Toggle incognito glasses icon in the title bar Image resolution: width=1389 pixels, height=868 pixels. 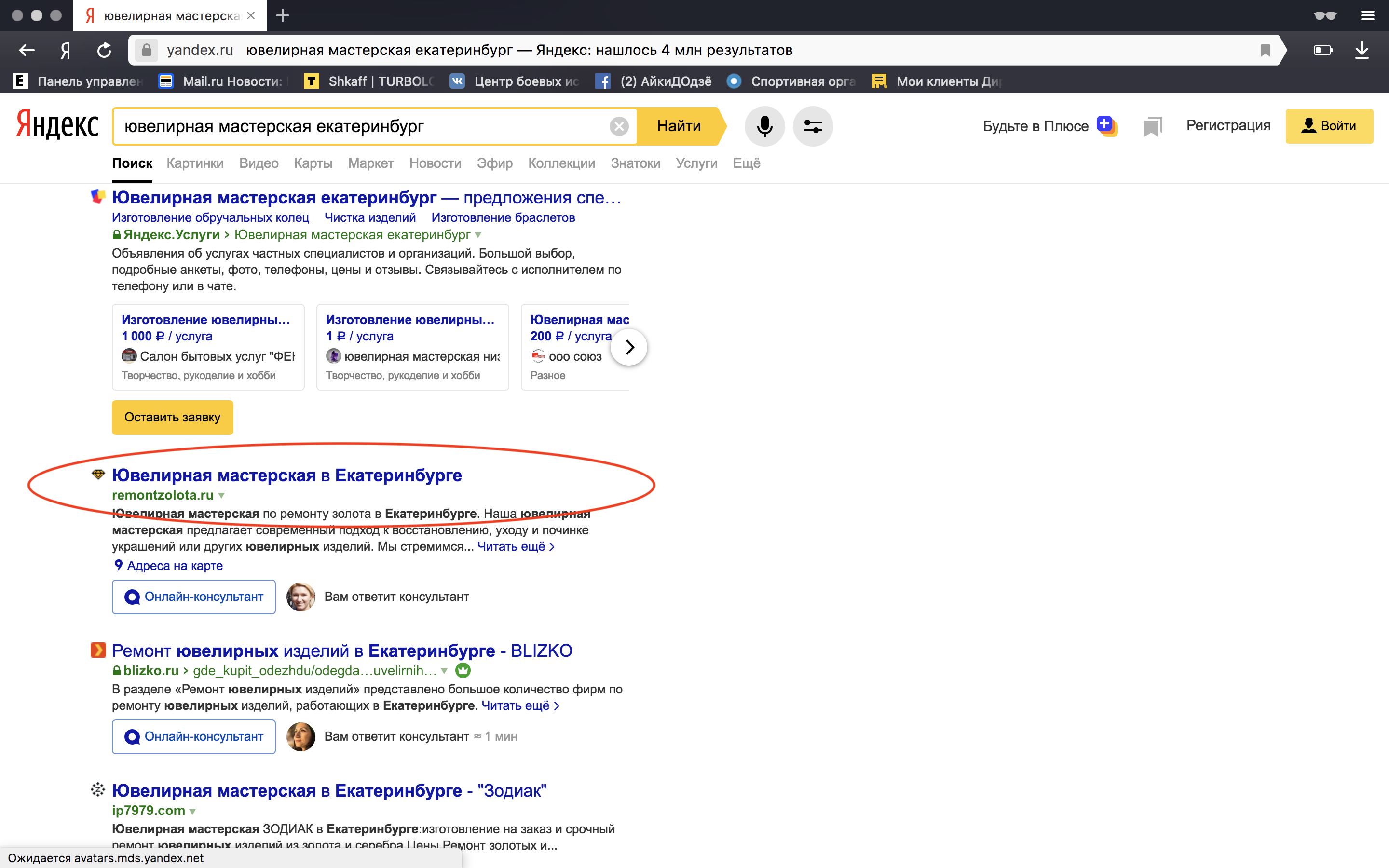tap(1325, 15)
